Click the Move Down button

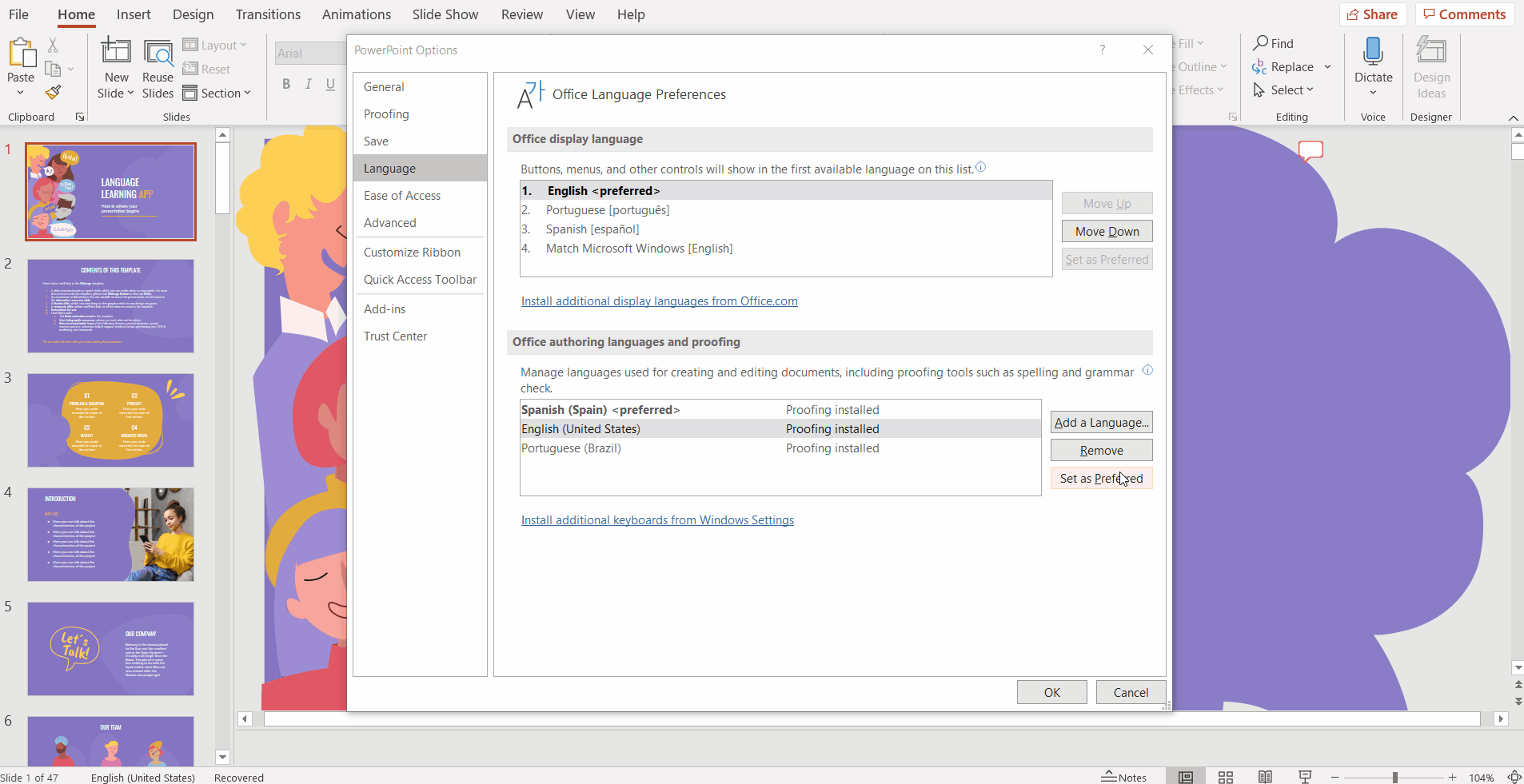pos(1107,231)
